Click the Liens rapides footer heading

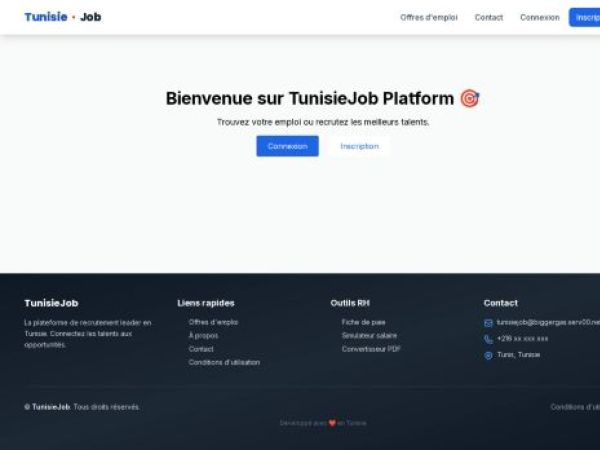pyautogui.click(x=206, y=303)
